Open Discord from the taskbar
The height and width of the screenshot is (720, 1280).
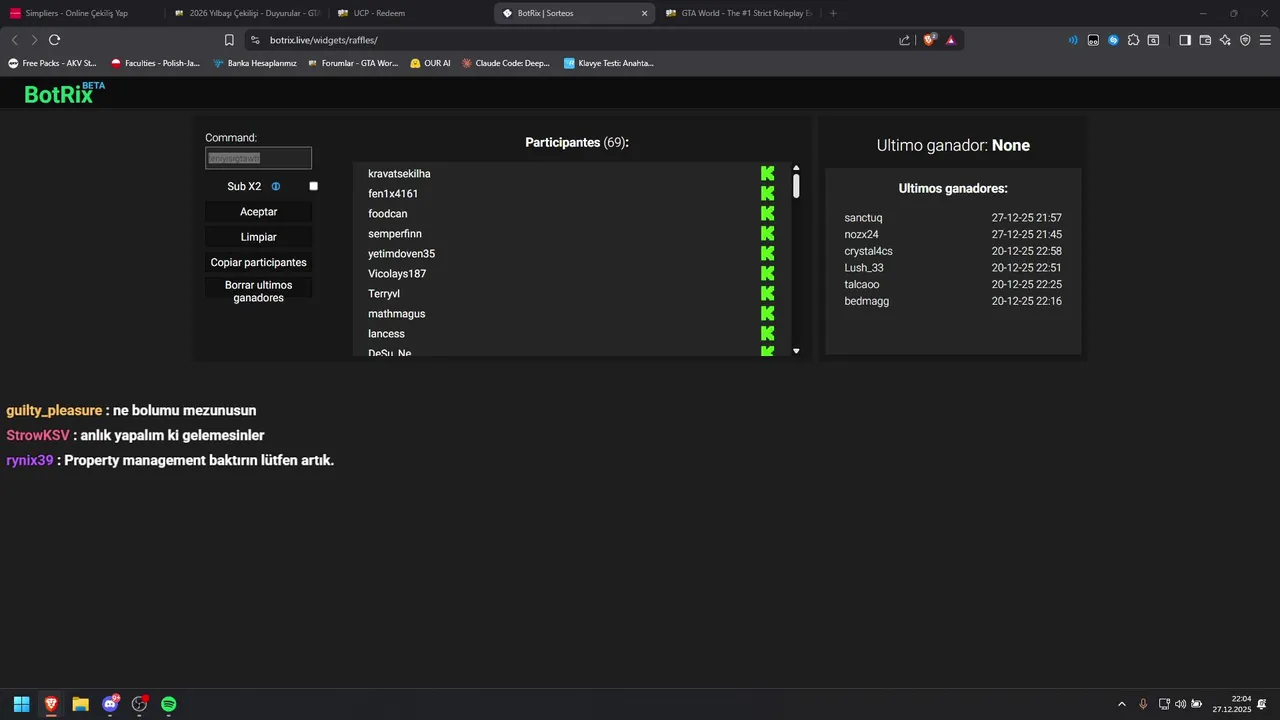point(110,704)
